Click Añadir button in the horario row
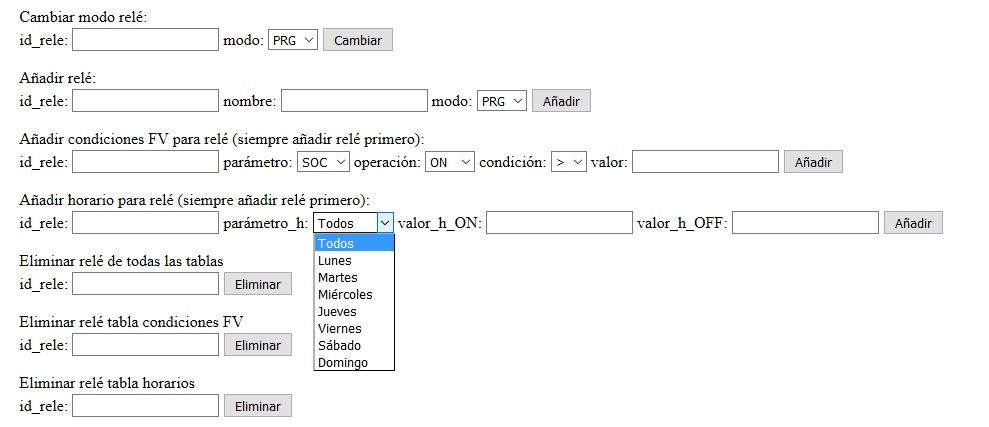Screen dimensions: 989x427 coord(913,223)
